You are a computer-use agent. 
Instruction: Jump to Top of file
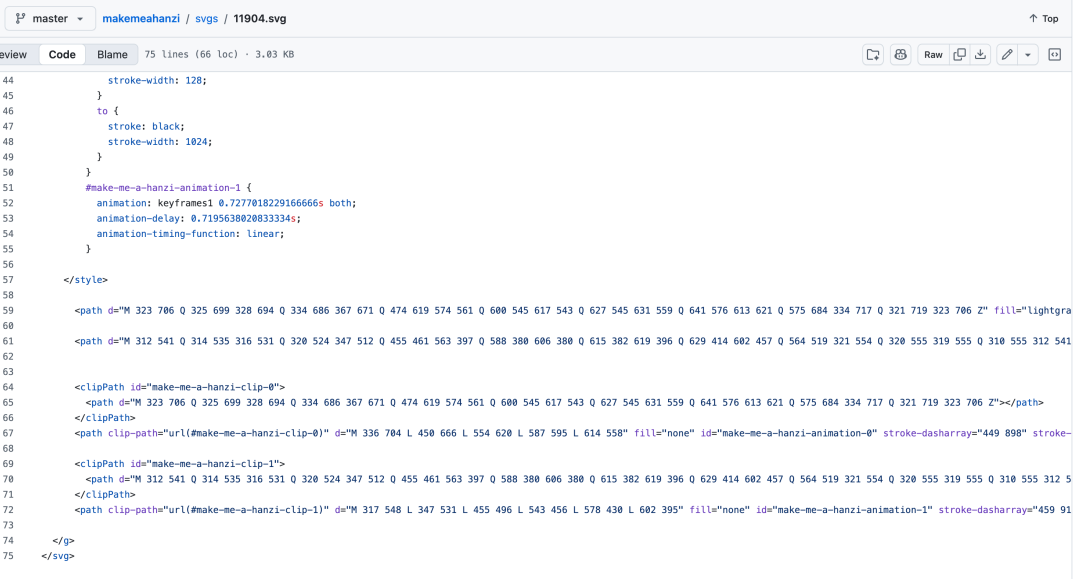coord(1043,19)
